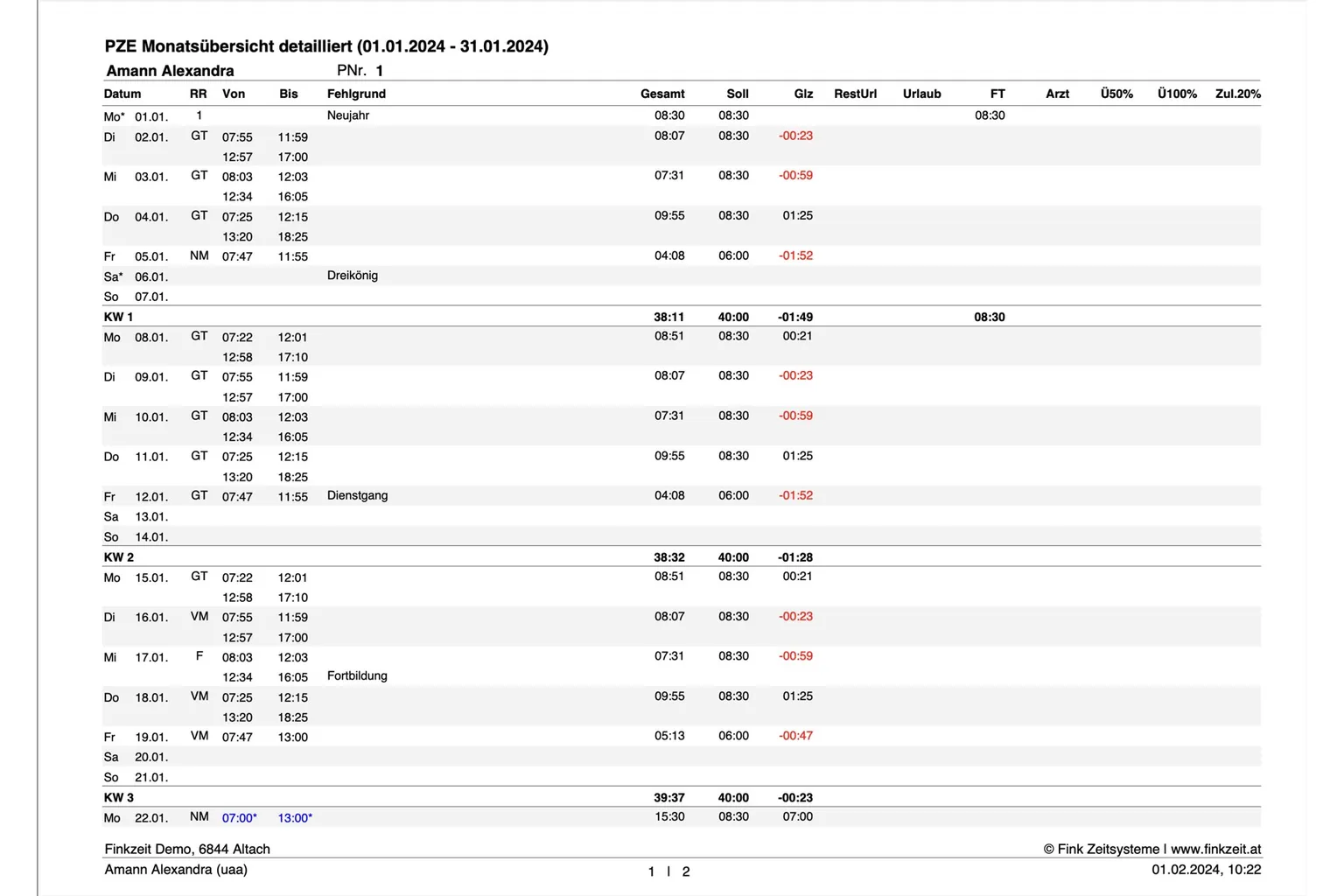Click the timestamp 01.02.2024, 10:22

(1206, 870)
